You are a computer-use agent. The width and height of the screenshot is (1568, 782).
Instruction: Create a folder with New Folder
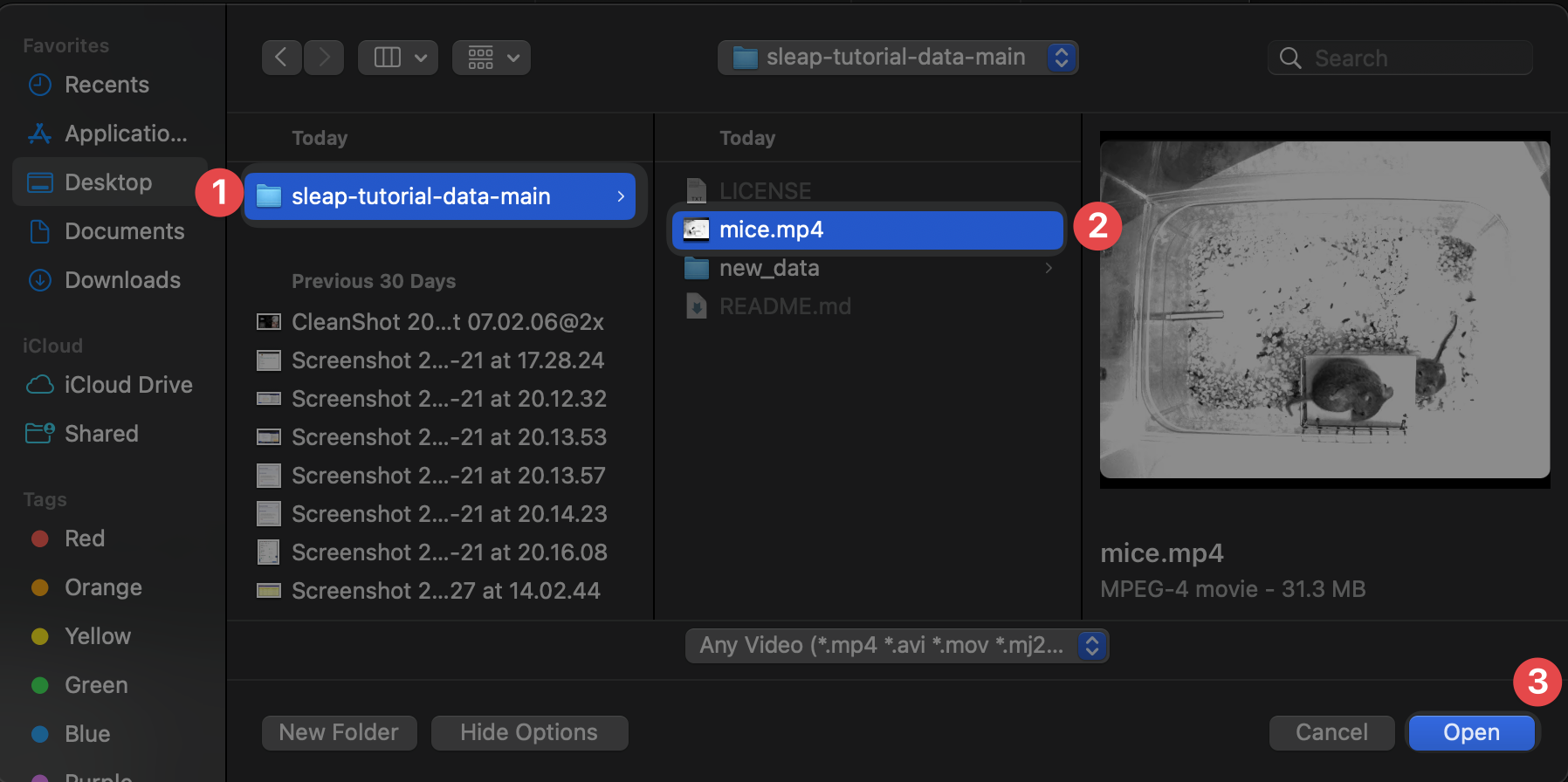pos(339,732)
